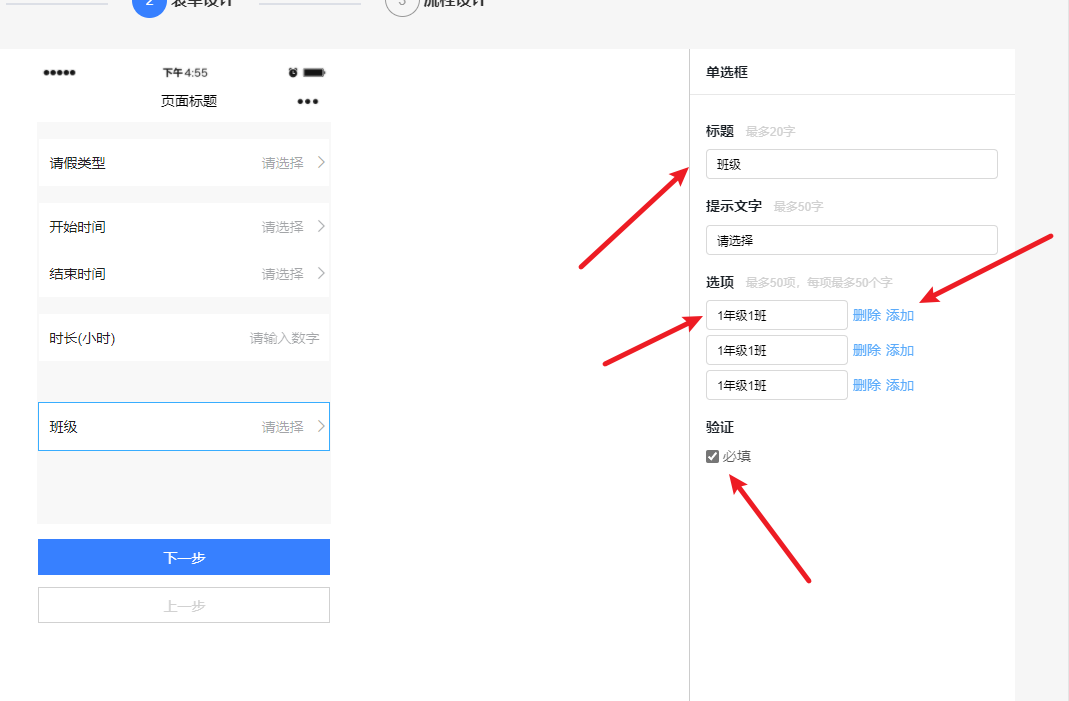
Task: Click the ellipsis menu icon in phone header
Action: (x=307, y=101)
